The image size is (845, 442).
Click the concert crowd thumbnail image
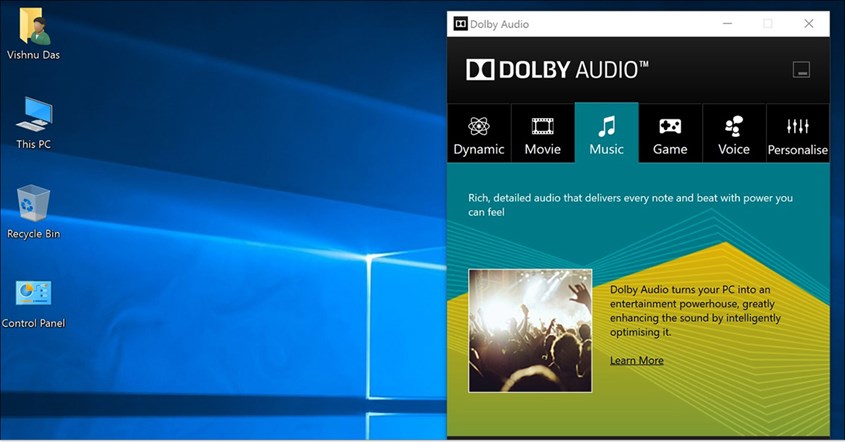530,331
